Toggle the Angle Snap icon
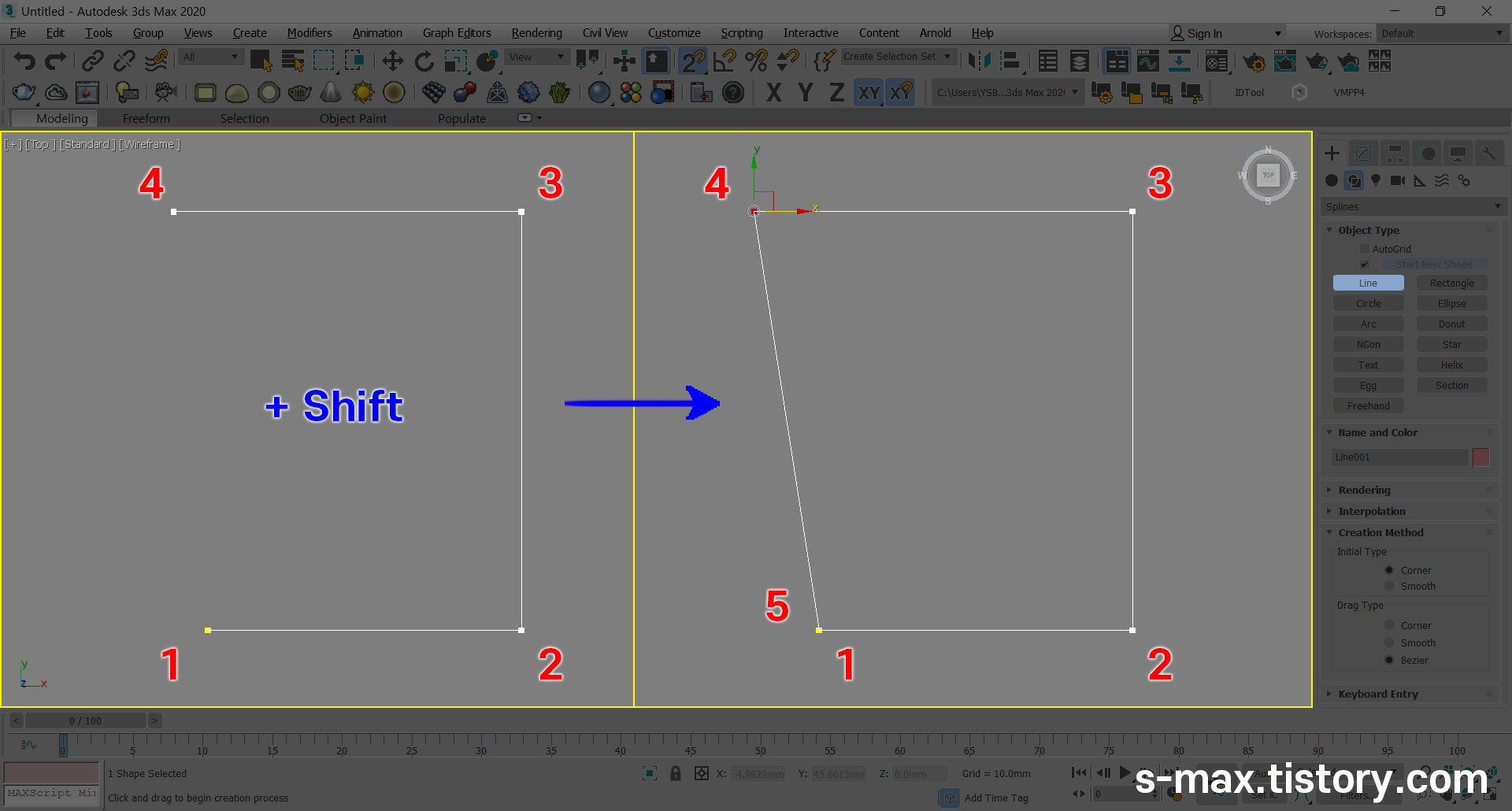 tap(724, 61)
